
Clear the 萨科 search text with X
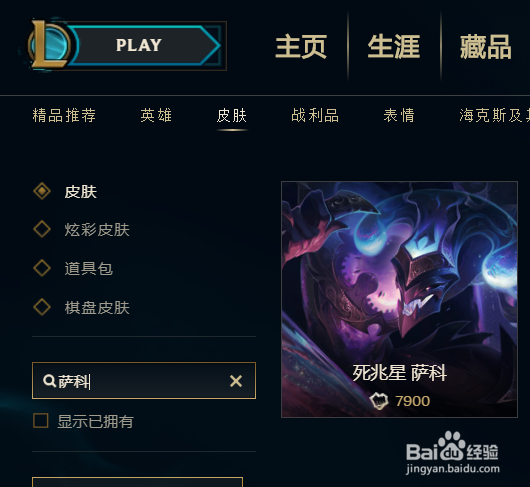point(236,381)
